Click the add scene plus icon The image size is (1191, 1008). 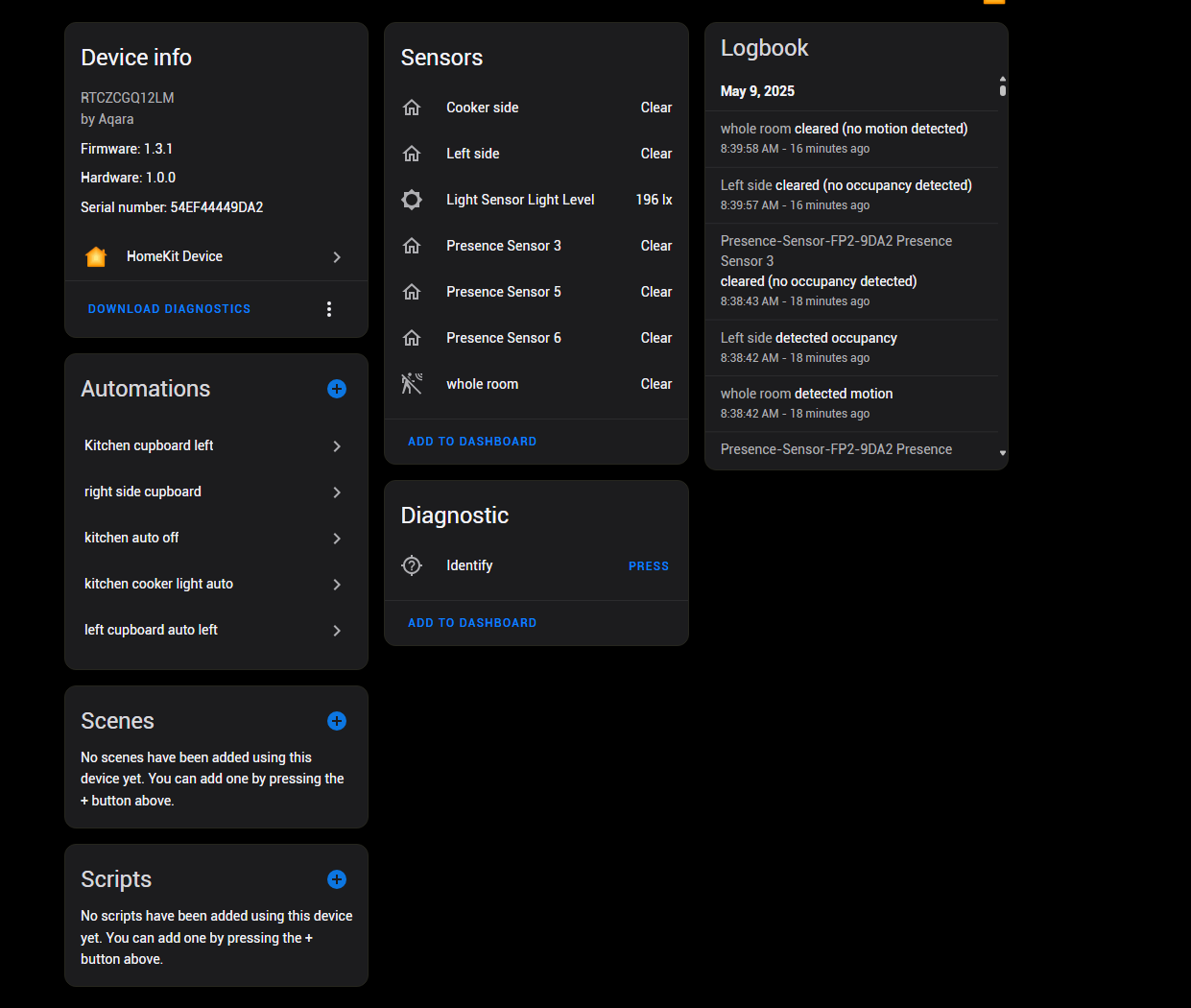337,721
